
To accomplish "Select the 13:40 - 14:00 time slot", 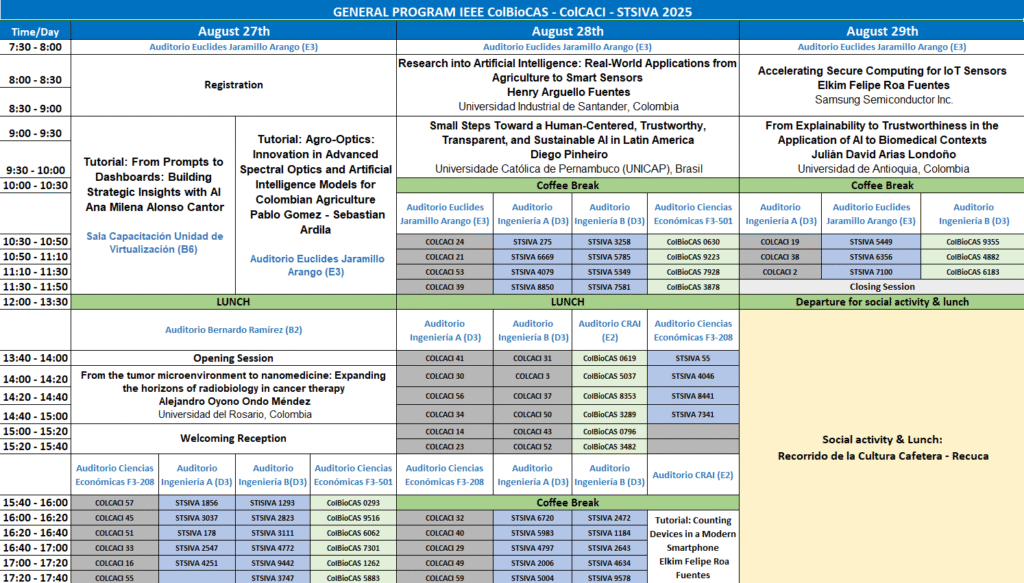I will [x=35, y=358].
